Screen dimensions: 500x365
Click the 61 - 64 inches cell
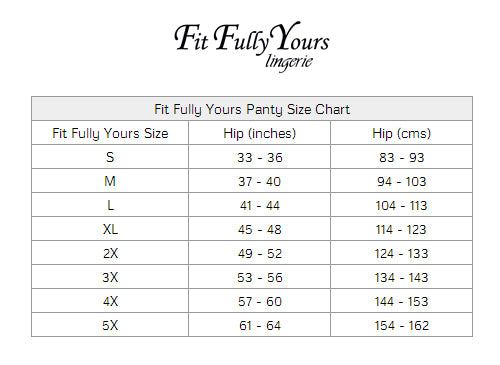[259, 325]
